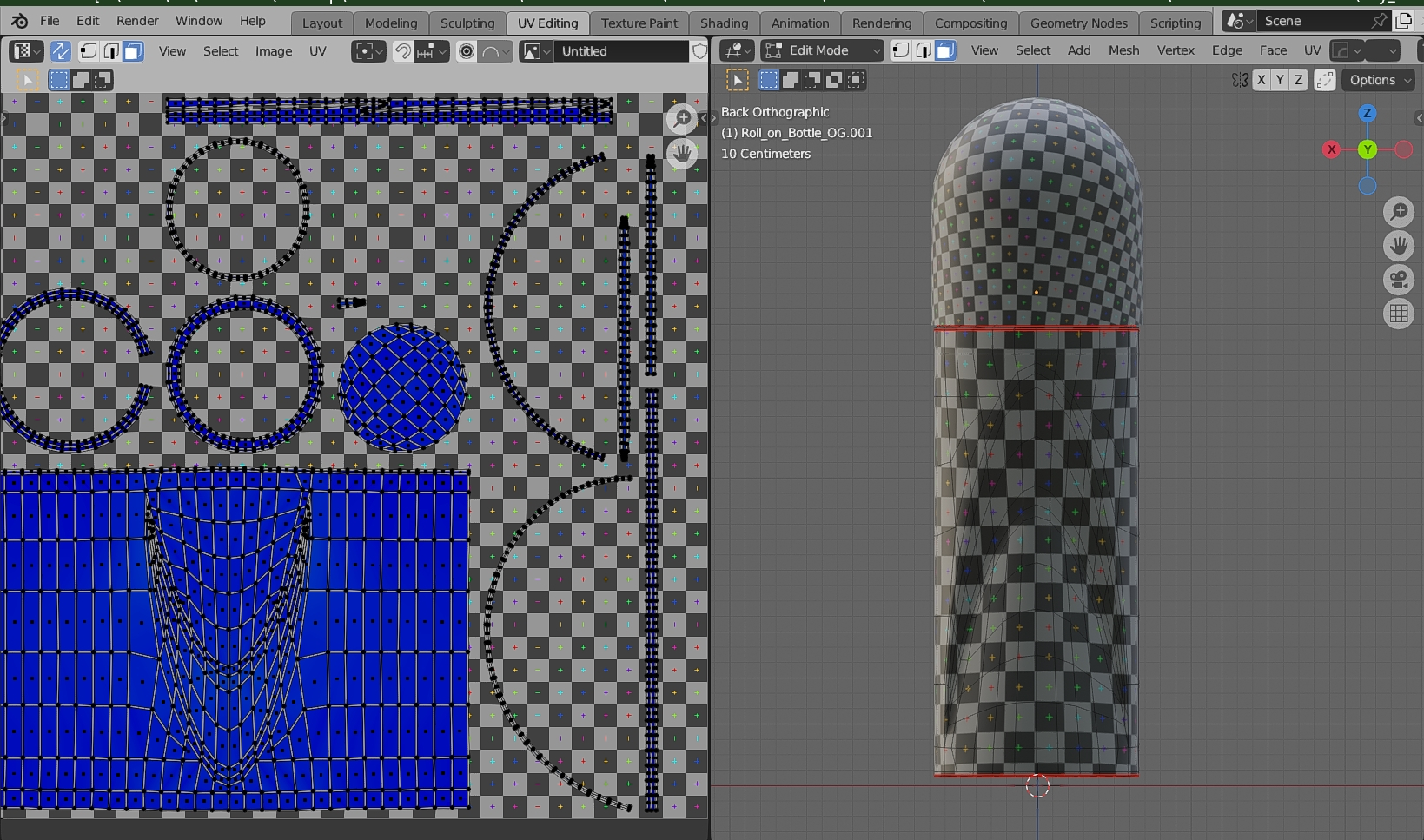This screenshot has width=1424, height=840.
Task: Choose invert selection mode in 3D viewport
Action: click(834, 80)
